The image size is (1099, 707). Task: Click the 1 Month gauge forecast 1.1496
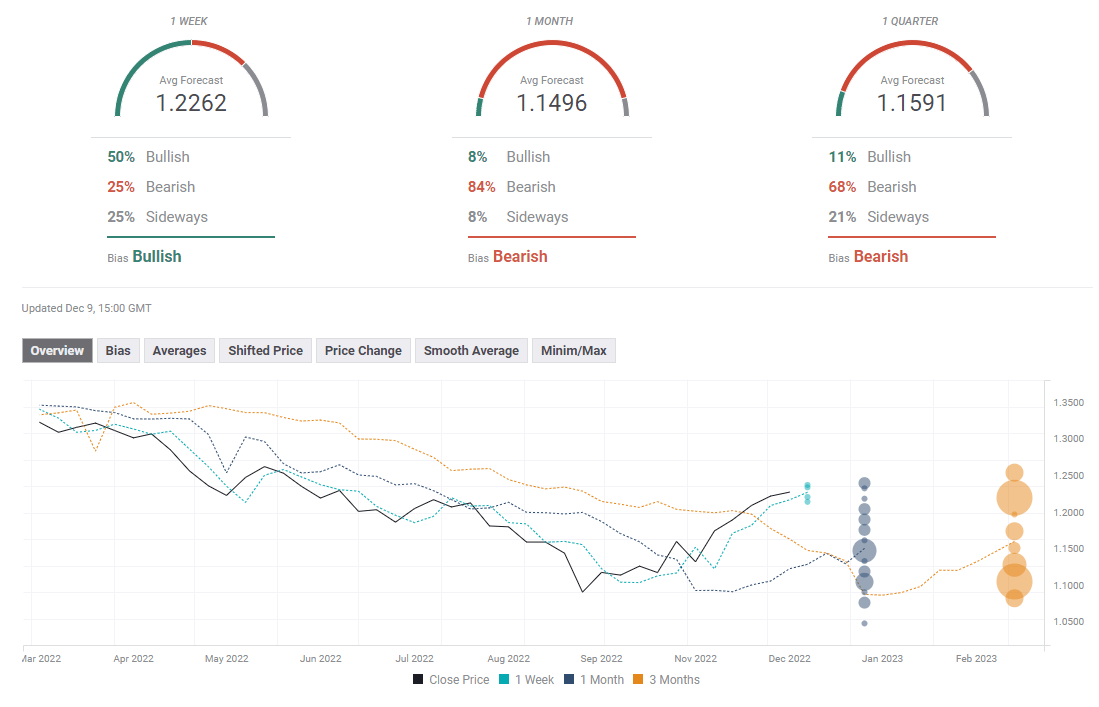point(551,103)
